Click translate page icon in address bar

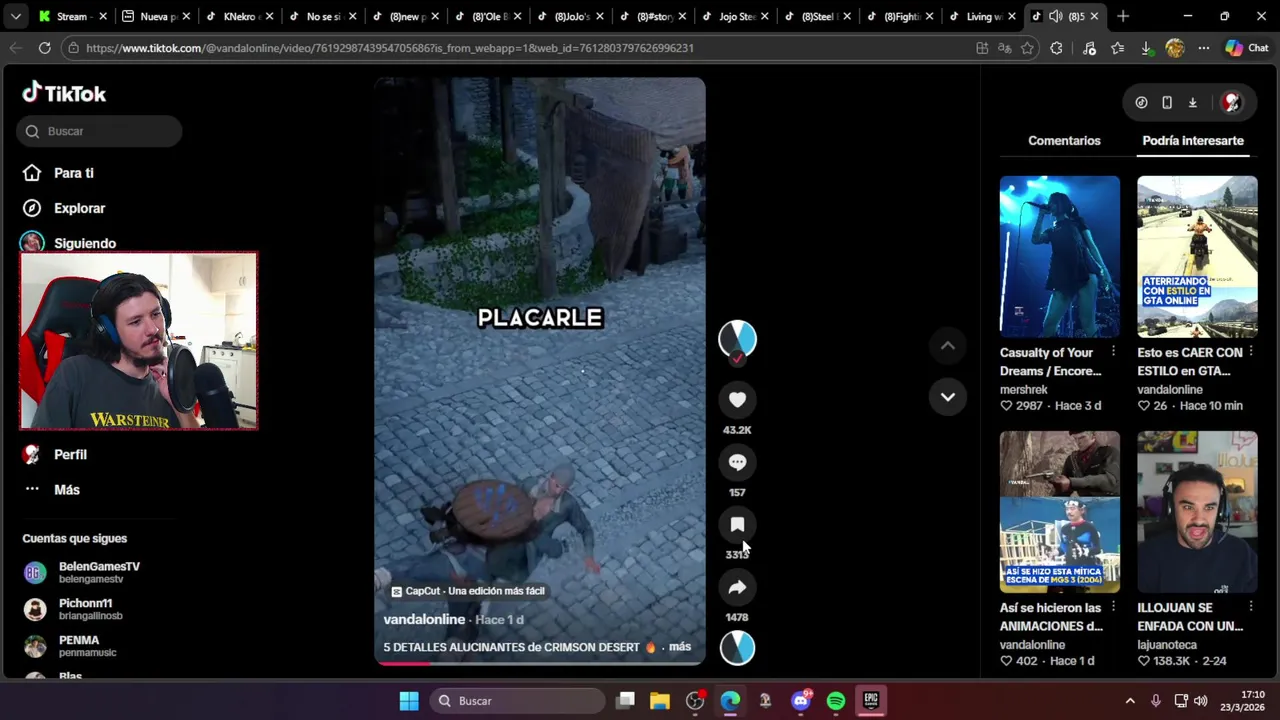(x=1004, y=48)
